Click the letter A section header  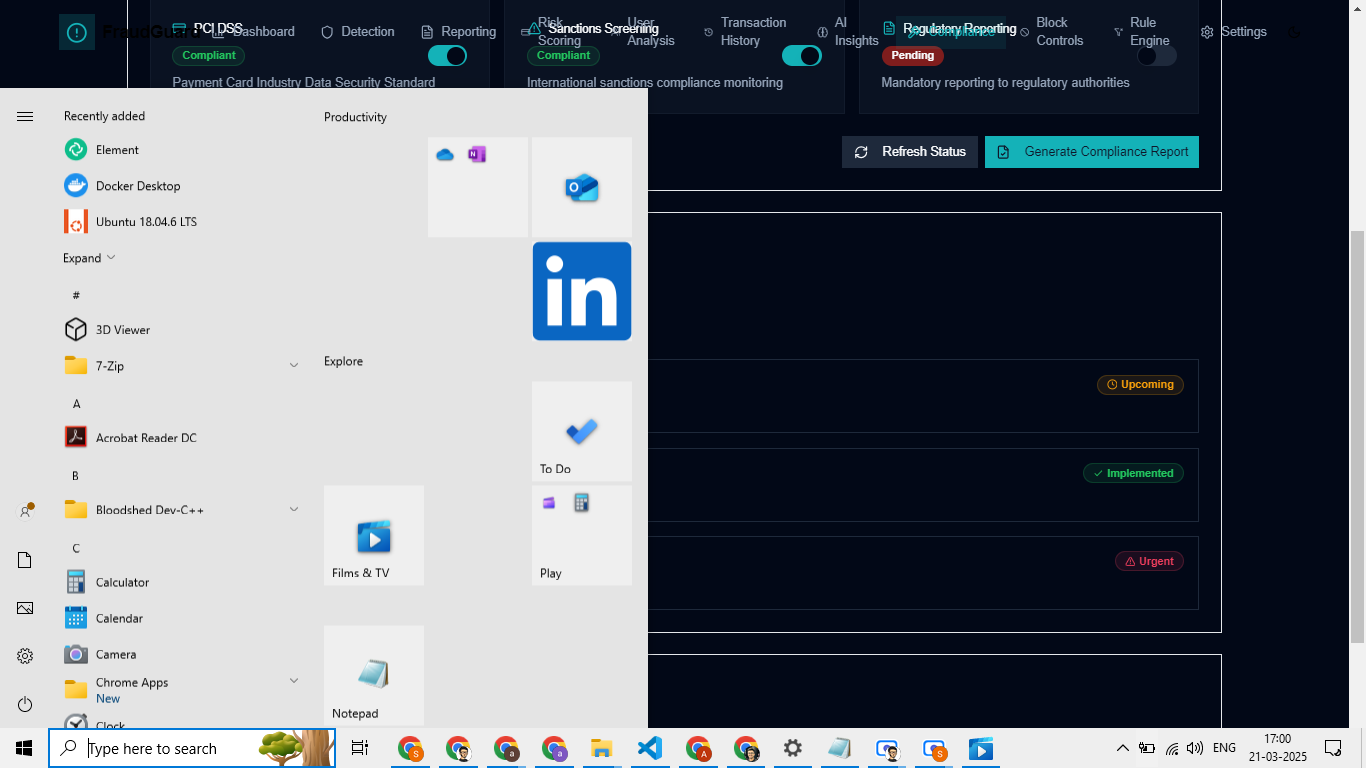[76, 404]
